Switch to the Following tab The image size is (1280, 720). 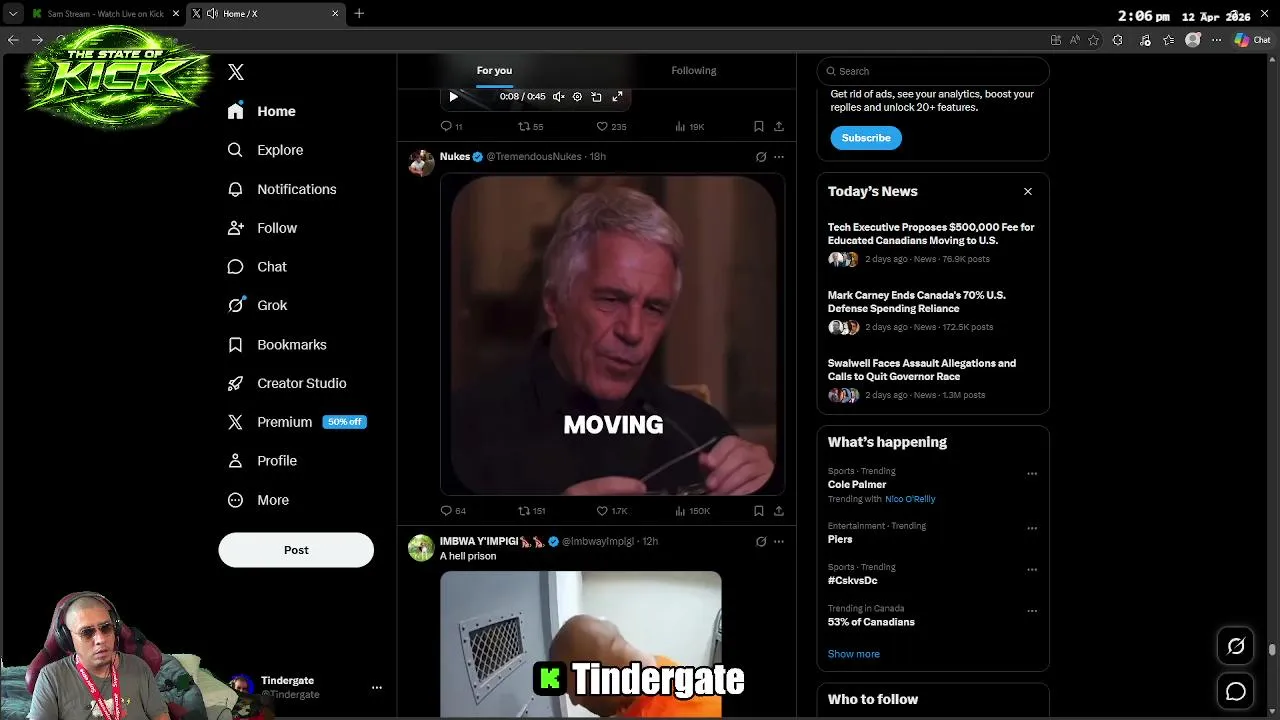tap(693, 70)
